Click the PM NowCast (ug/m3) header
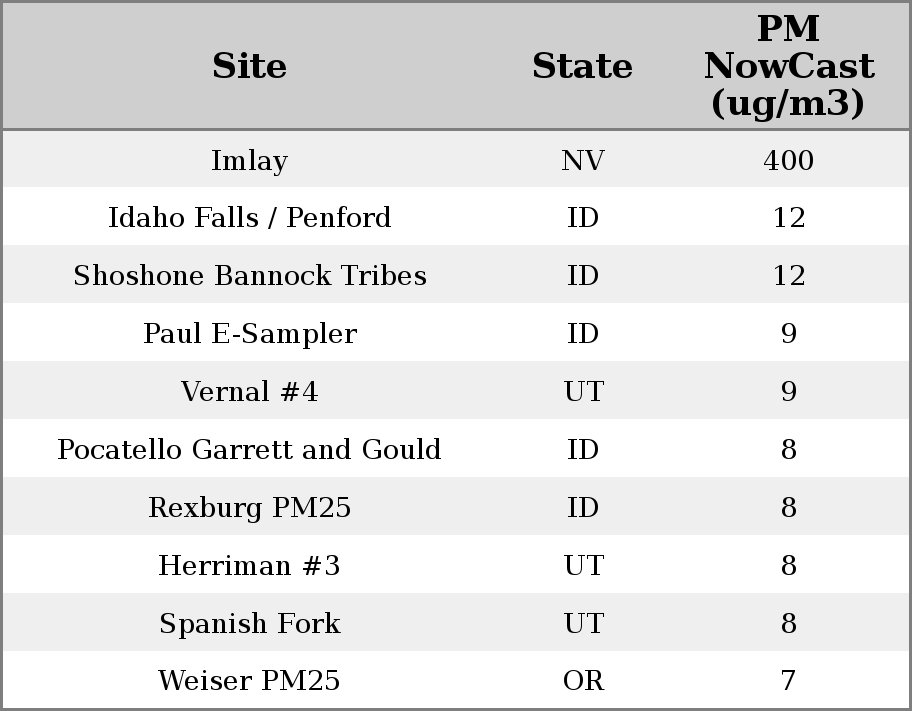Screen dimensions: 912x711 pyautogui.click(x=788, y=67)
